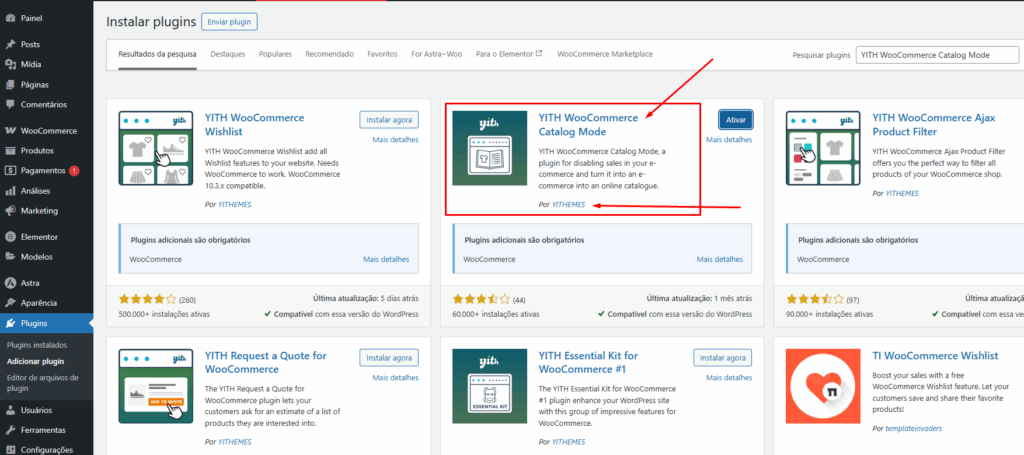This screenshot has height=455, width=1024.
Task: Click the 4-star rating for YITH Wishlist
Action: coord(148,300)
